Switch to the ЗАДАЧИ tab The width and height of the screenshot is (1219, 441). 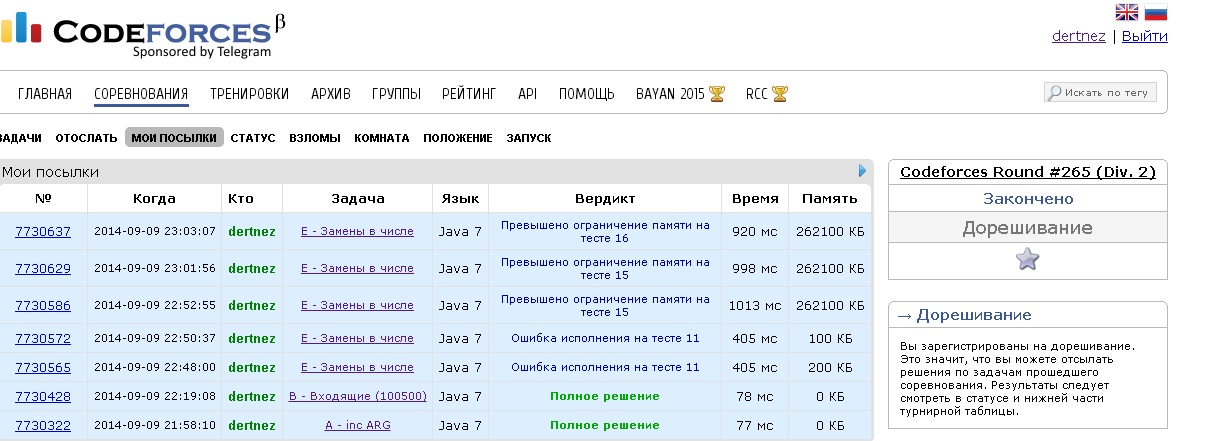click(x=20, y=138)
